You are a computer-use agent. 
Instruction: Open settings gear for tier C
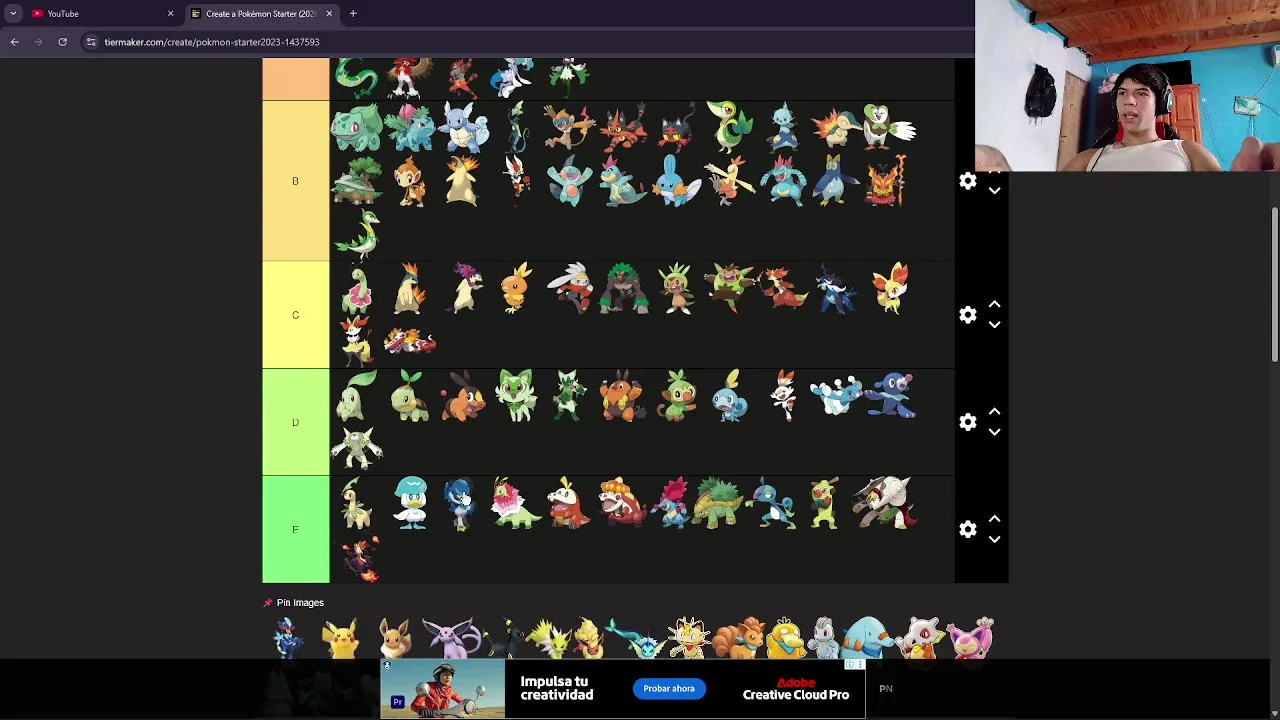(x=967, y=315)
